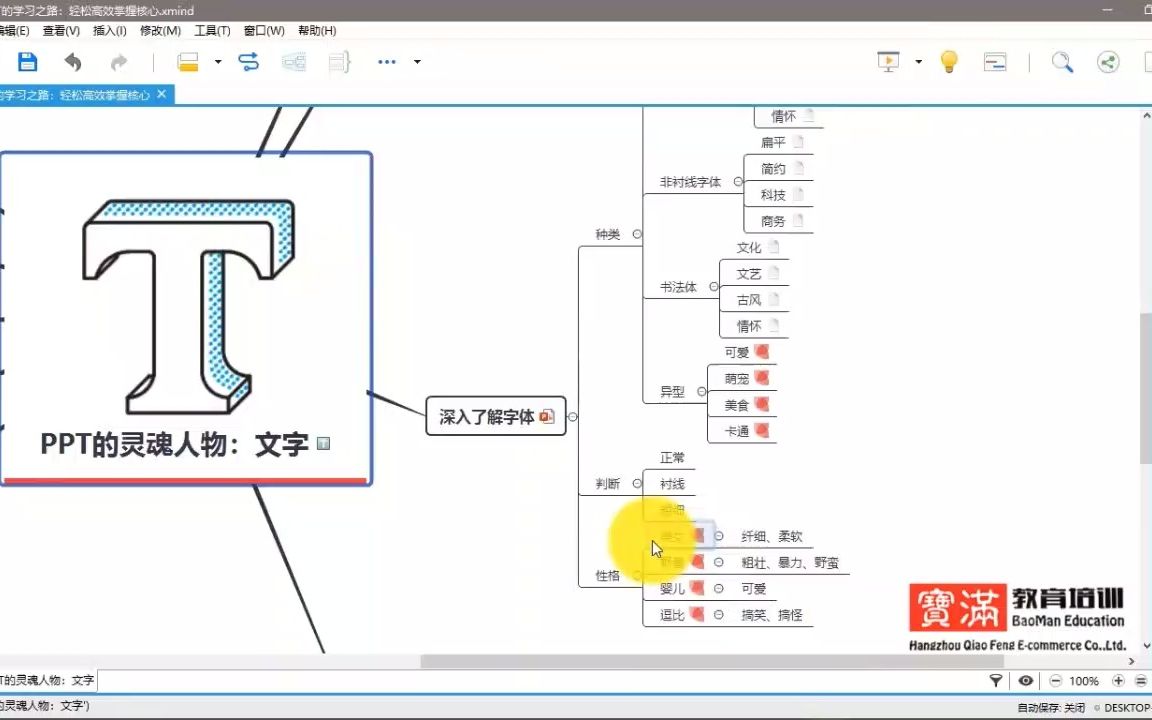Toggle the eye visibility icon in the status bar
The image size is (1152, 720).
coord(1025,680)
